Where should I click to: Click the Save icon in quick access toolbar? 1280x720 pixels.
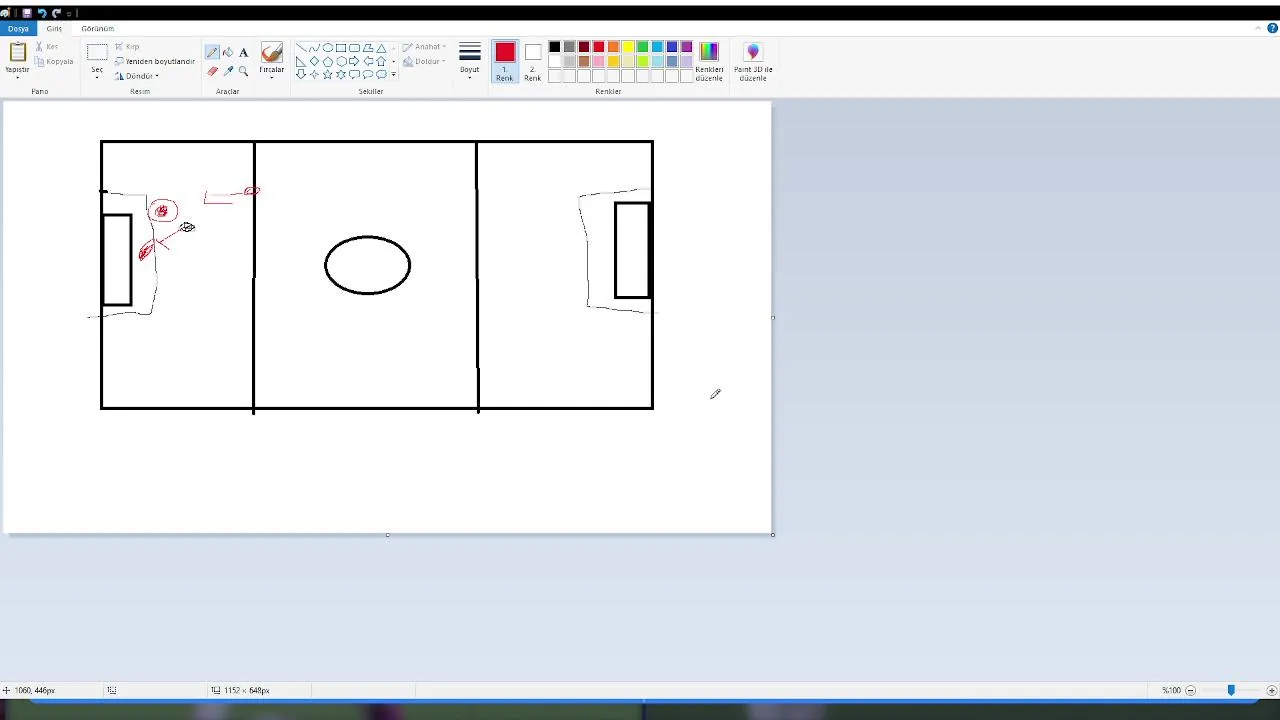click(x=27, y=13)
